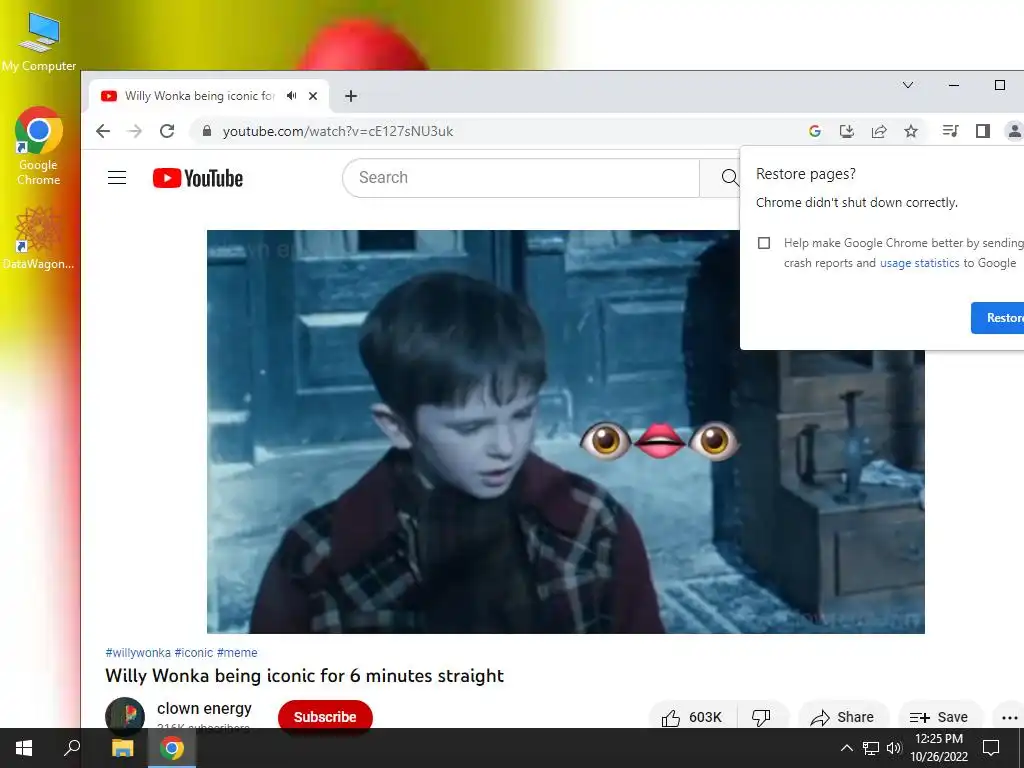This screenshot has width=1024, height=768.
Task: Select Google Chrome desktop shortcut
Action: pos(39,146)
